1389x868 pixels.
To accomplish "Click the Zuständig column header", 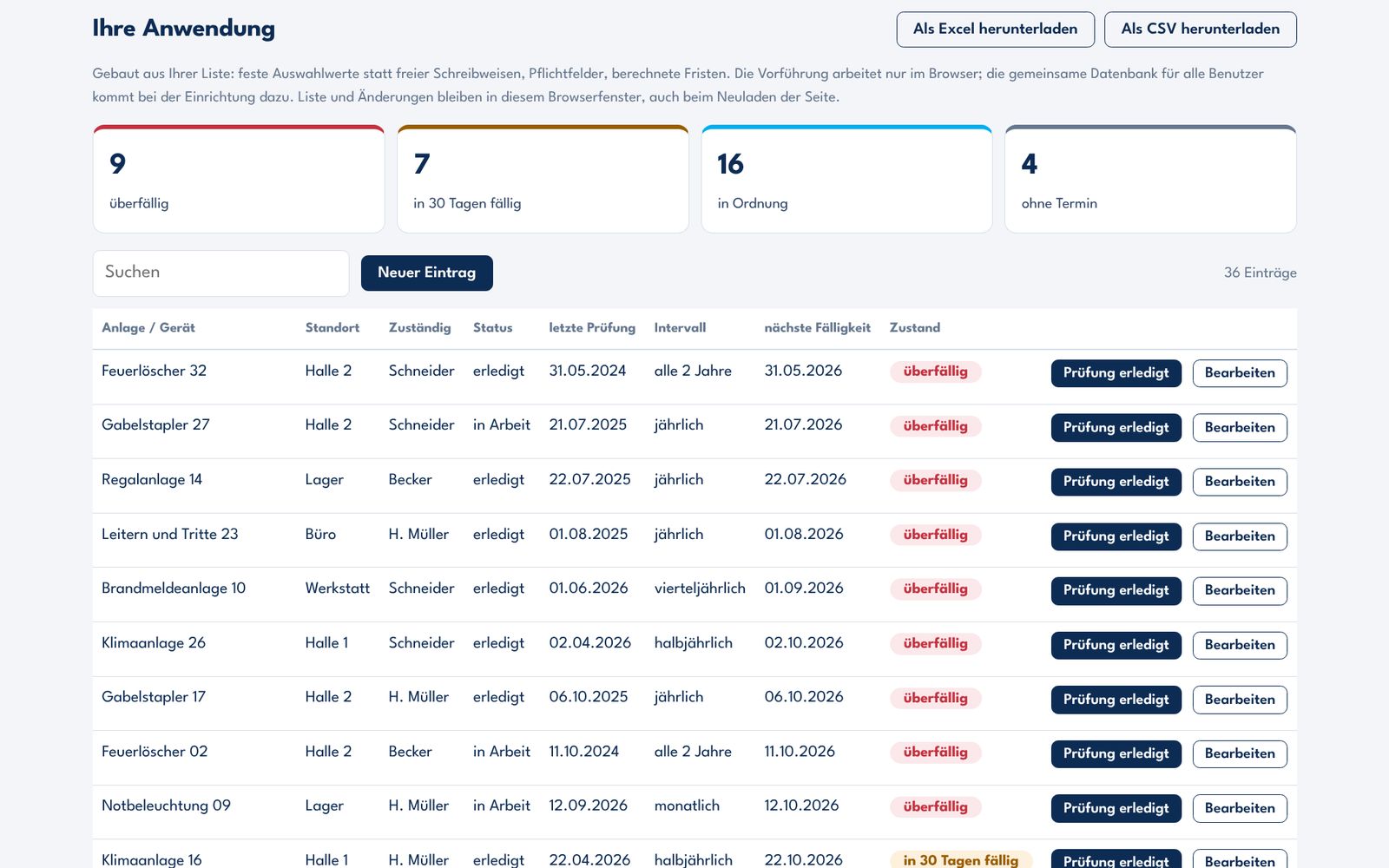I will click(x=420, y=327).
